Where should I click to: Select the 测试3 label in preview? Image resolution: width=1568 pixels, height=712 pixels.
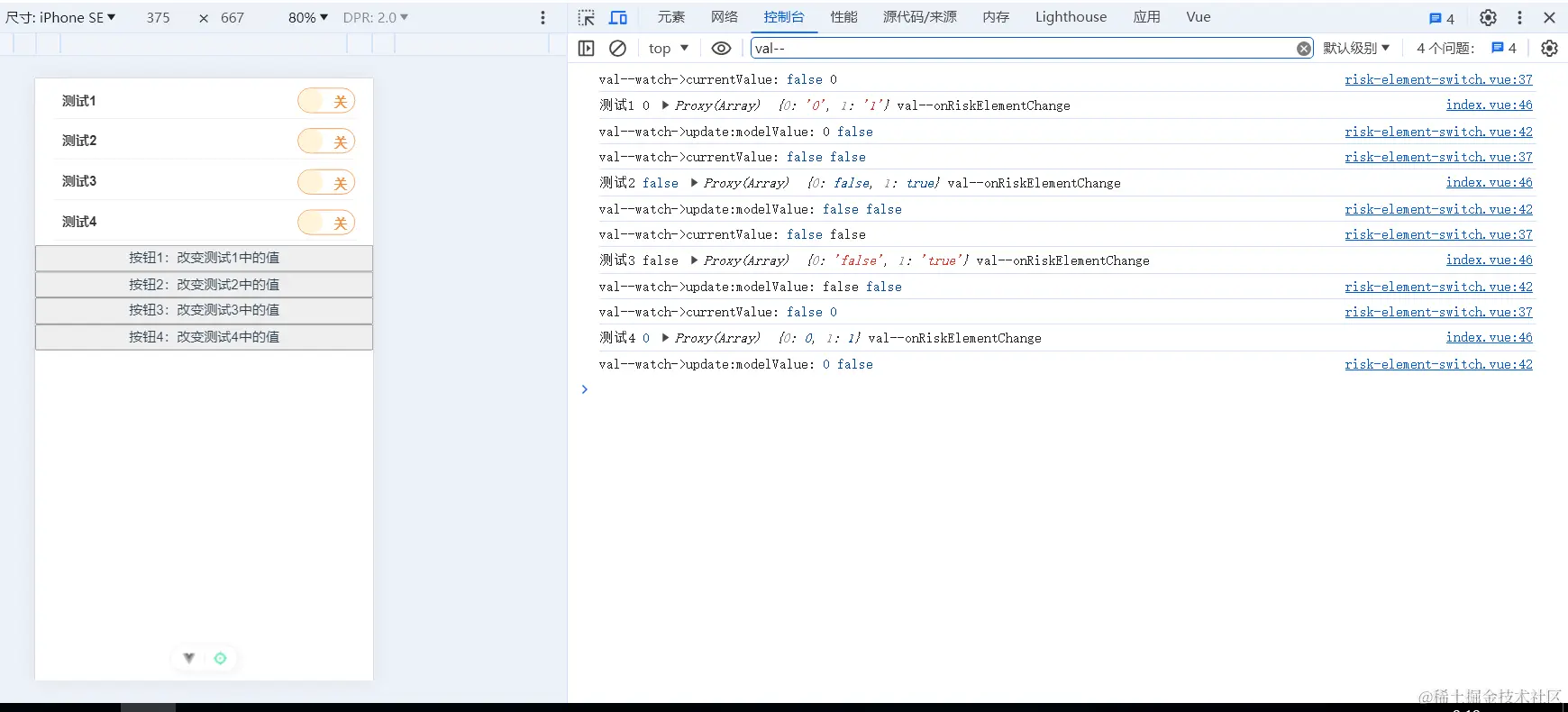click(x=79, y=181)
